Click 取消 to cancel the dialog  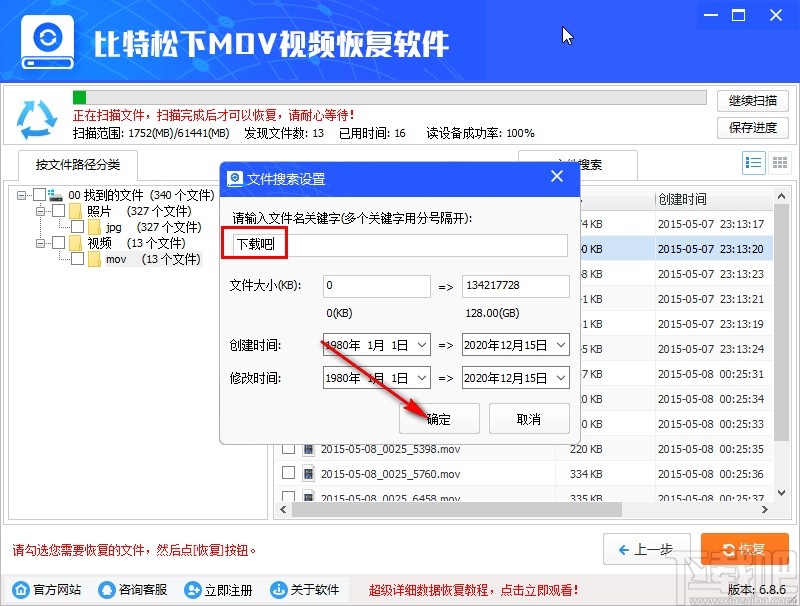coord(529,419)
